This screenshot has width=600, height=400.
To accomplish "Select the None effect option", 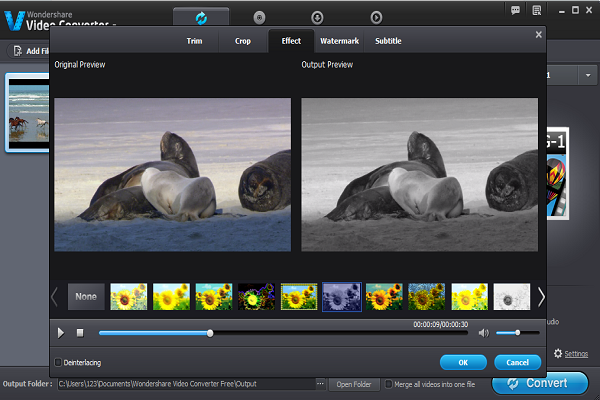I will [86, 296].
